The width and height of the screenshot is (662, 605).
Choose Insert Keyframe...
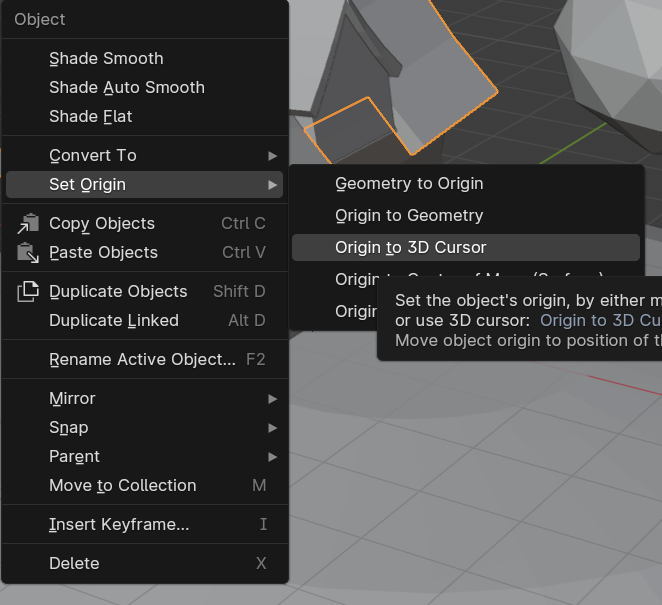144,524
